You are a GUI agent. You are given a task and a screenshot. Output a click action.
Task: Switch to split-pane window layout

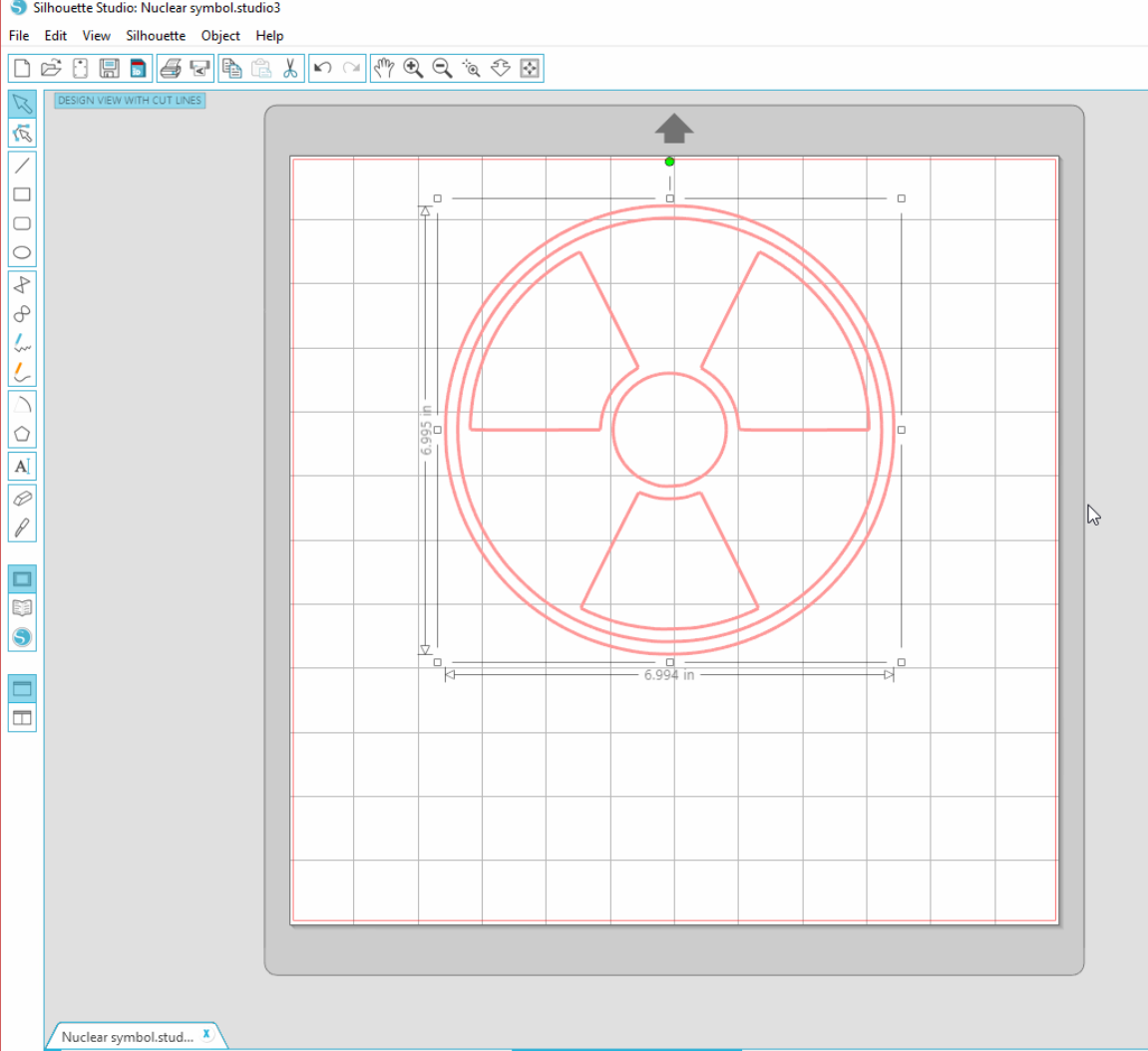point(22,717)
